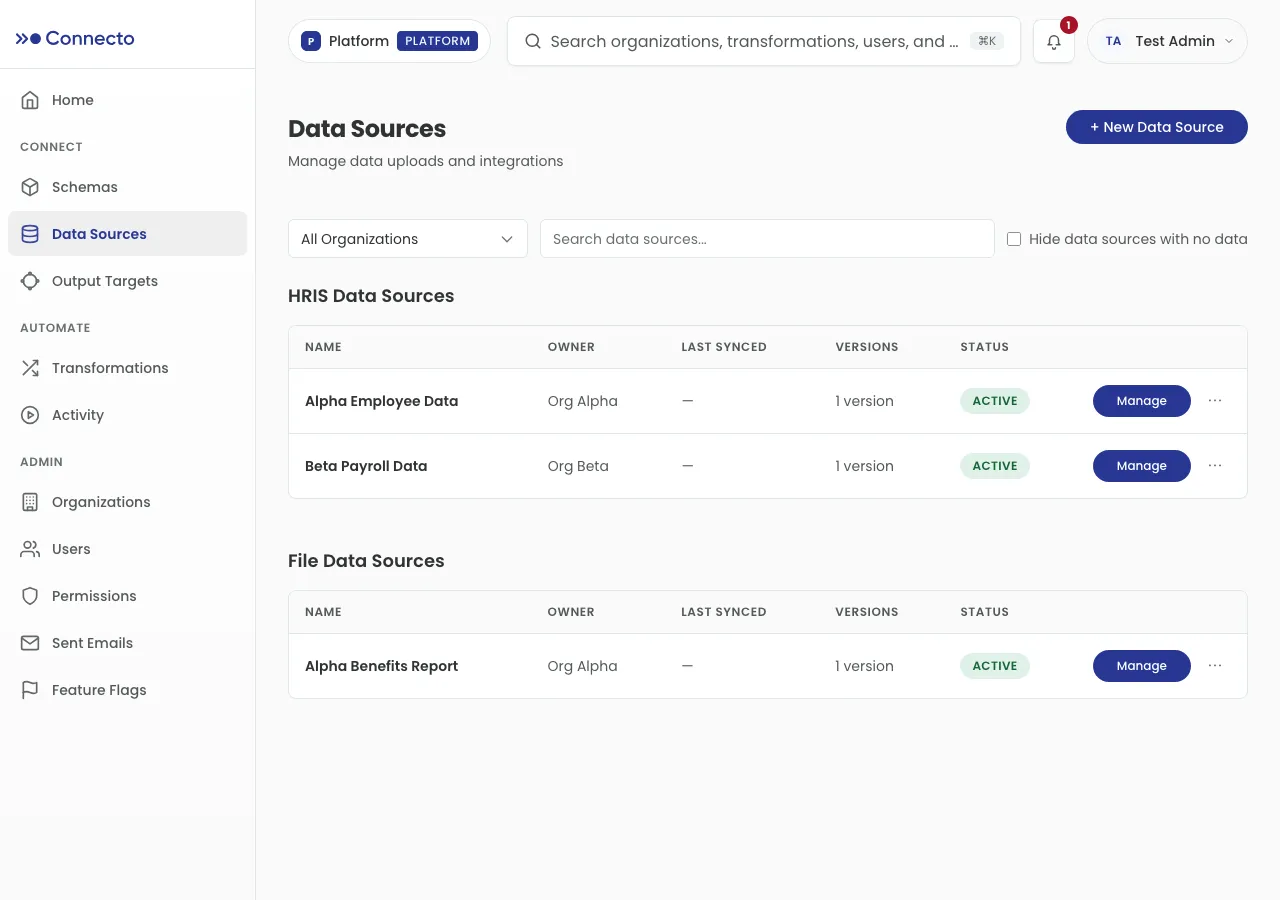Navigate to Output Targets
This screenshot has width=1280, height=900.
127,281
